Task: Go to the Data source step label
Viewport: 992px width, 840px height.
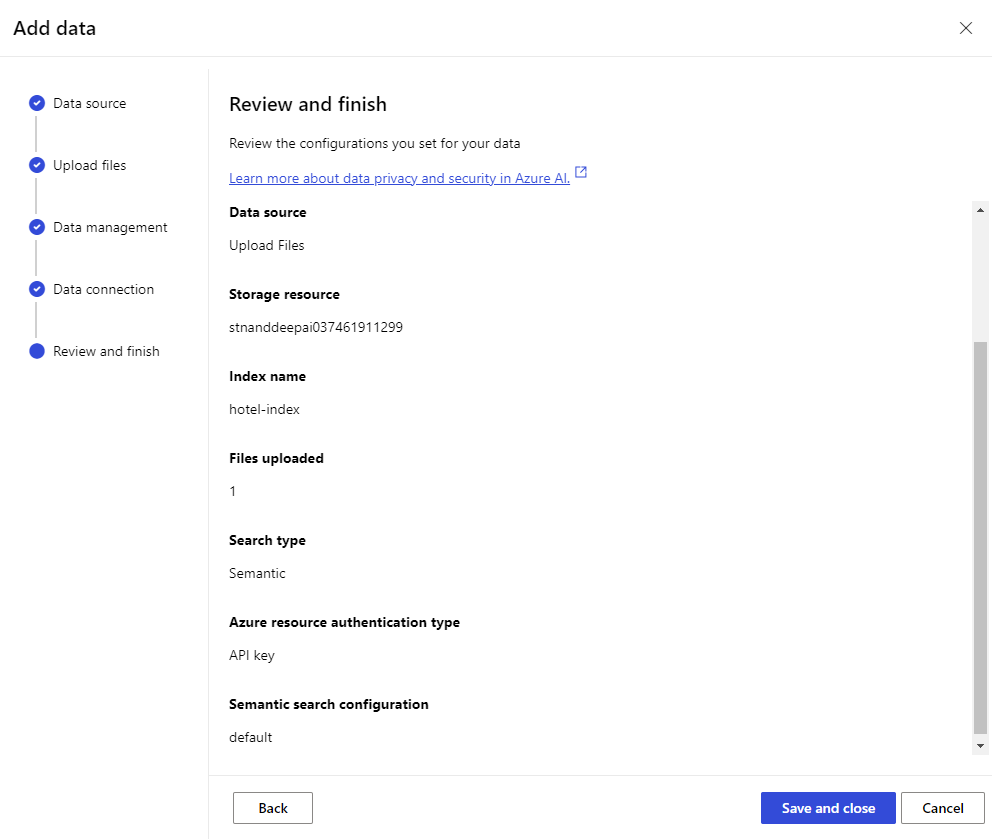Action: pyautogui.click(x=89, y=103)
